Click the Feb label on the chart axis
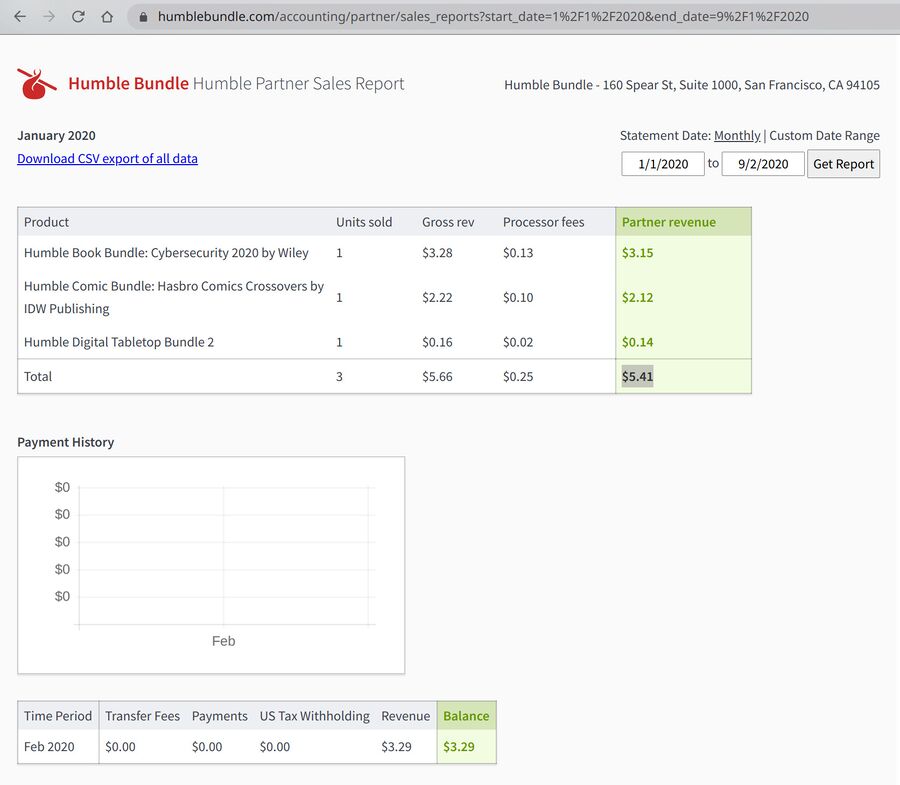 pyautogui.click(x=223, y=641)
